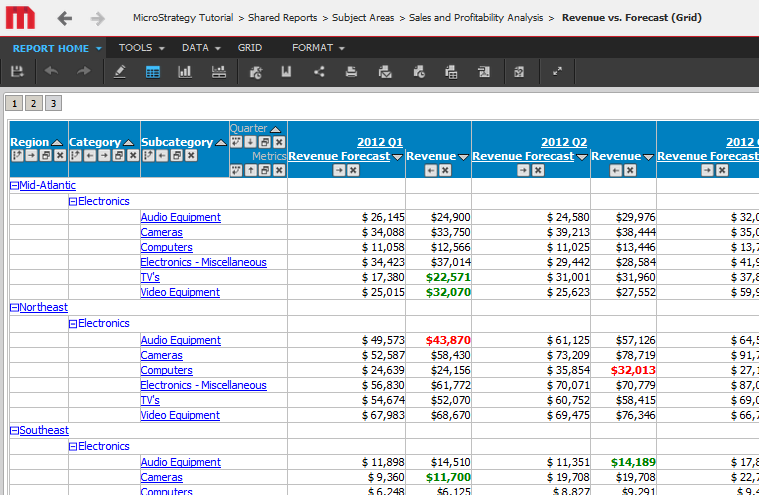Open the TOOLS menu
759x495 pixels.
(141, 48)
